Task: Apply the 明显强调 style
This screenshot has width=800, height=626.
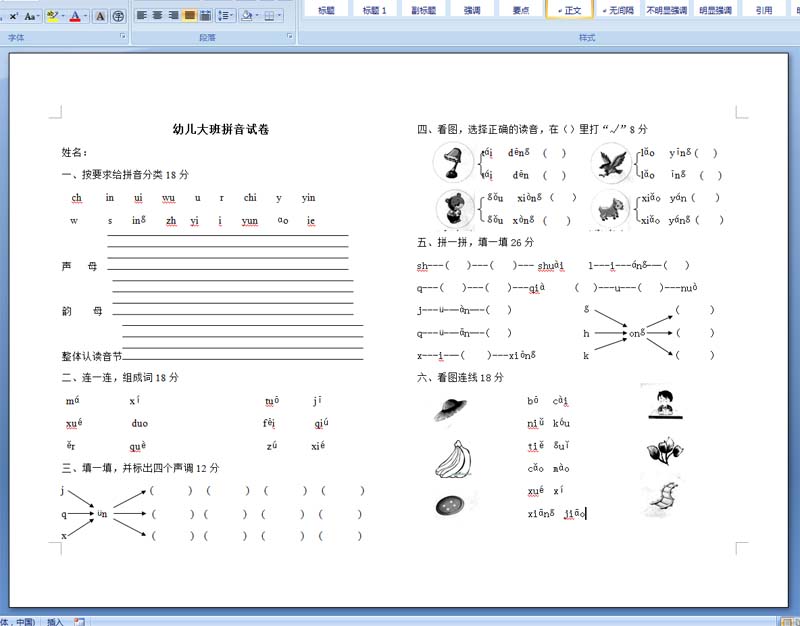Action: [715, 9]
